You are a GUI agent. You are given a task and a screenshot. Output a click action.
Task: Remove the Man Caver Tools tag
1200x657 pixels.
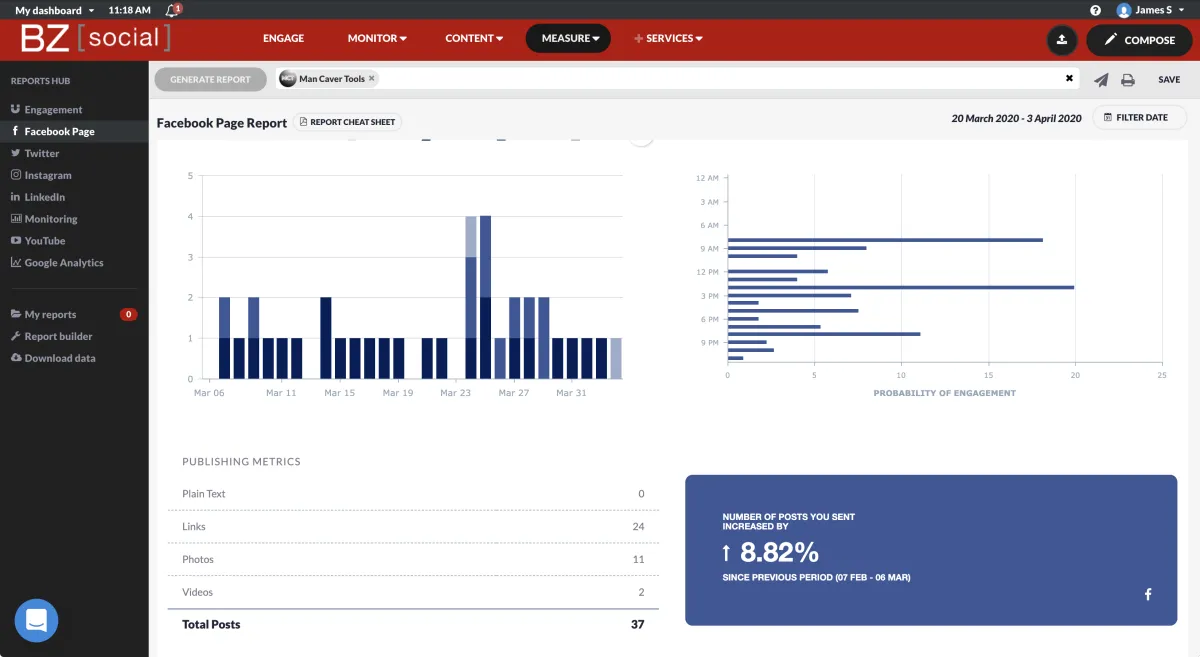click(372, 78)
